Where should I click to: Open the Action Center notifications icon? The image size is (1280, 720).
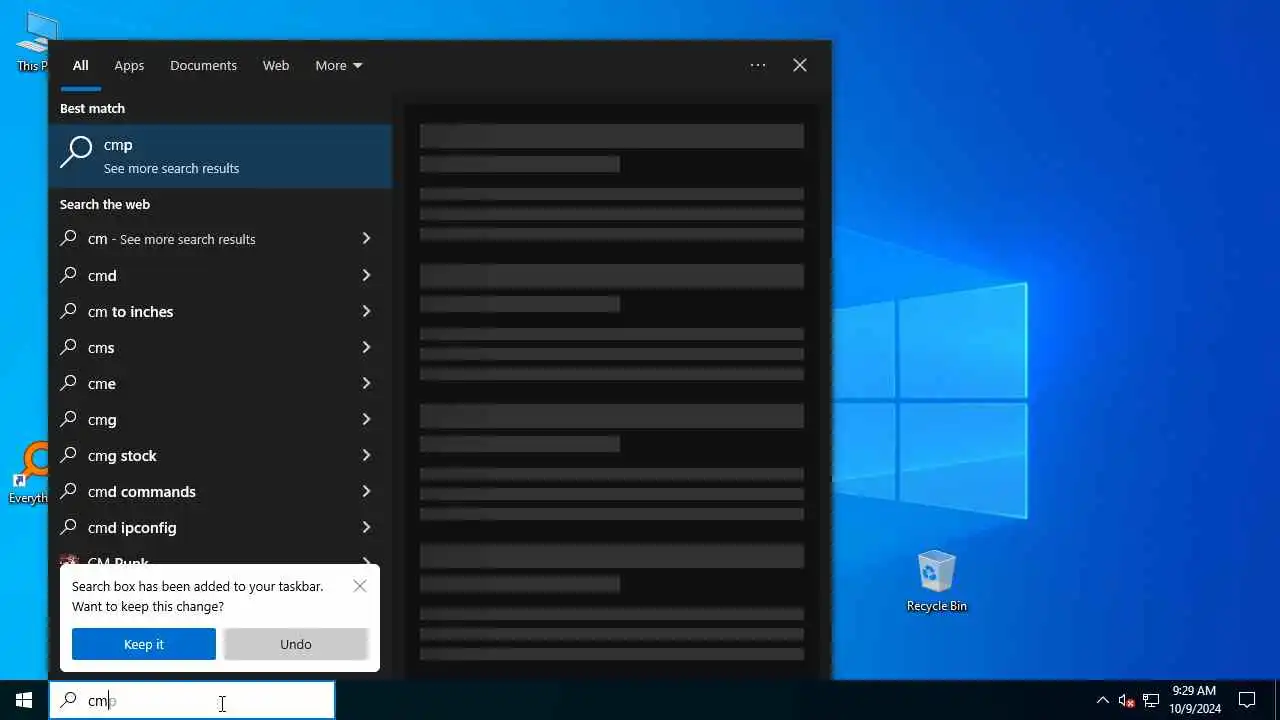(x=1247, y=700)
